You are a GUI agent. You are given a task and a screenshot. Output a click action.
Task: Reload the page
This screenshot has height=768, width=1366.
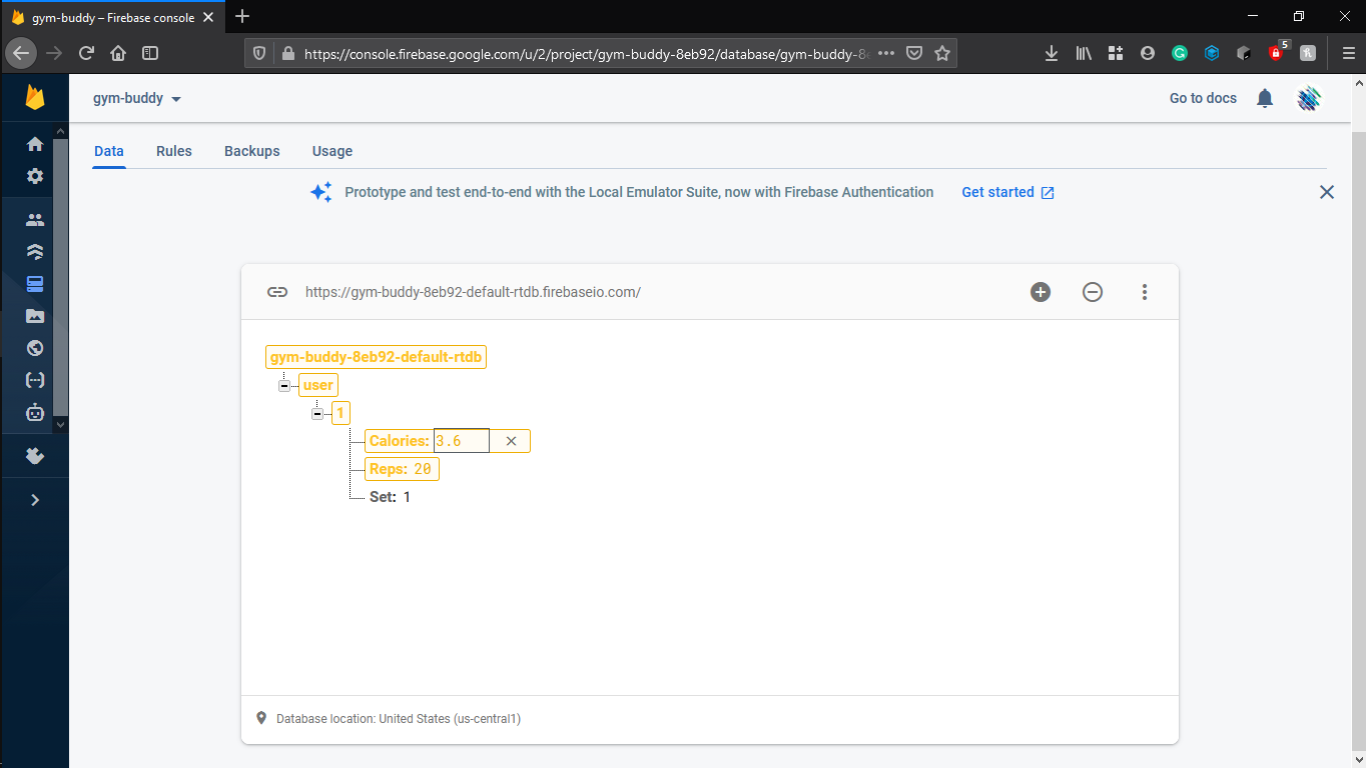click(x=86, y=53)
